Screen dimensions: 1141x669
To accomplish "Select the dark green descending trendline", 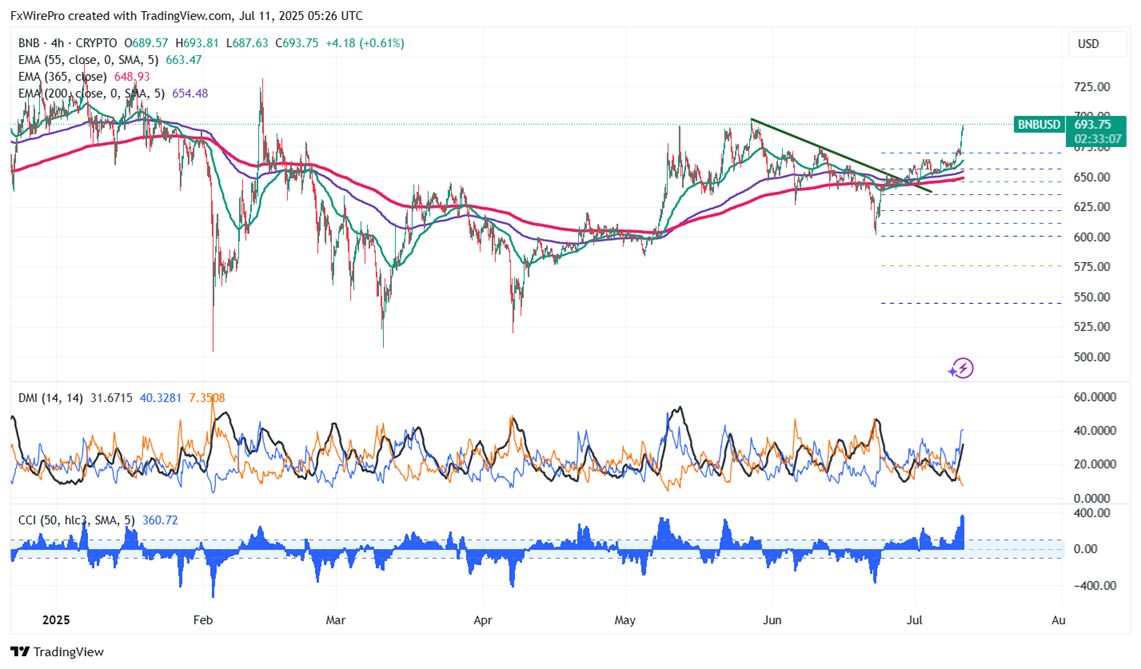I will [841, 156].
